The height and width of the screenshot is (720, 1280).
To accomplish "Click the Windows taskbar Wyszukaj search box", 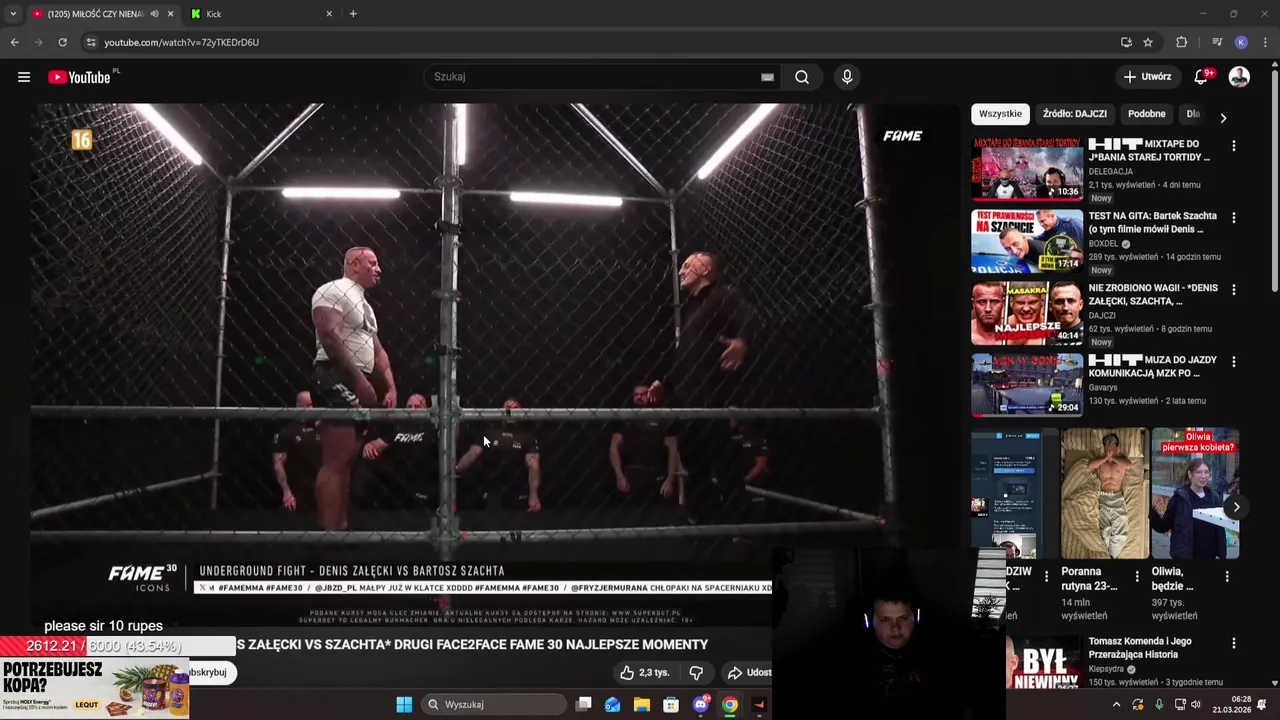I will click(494, 705).
